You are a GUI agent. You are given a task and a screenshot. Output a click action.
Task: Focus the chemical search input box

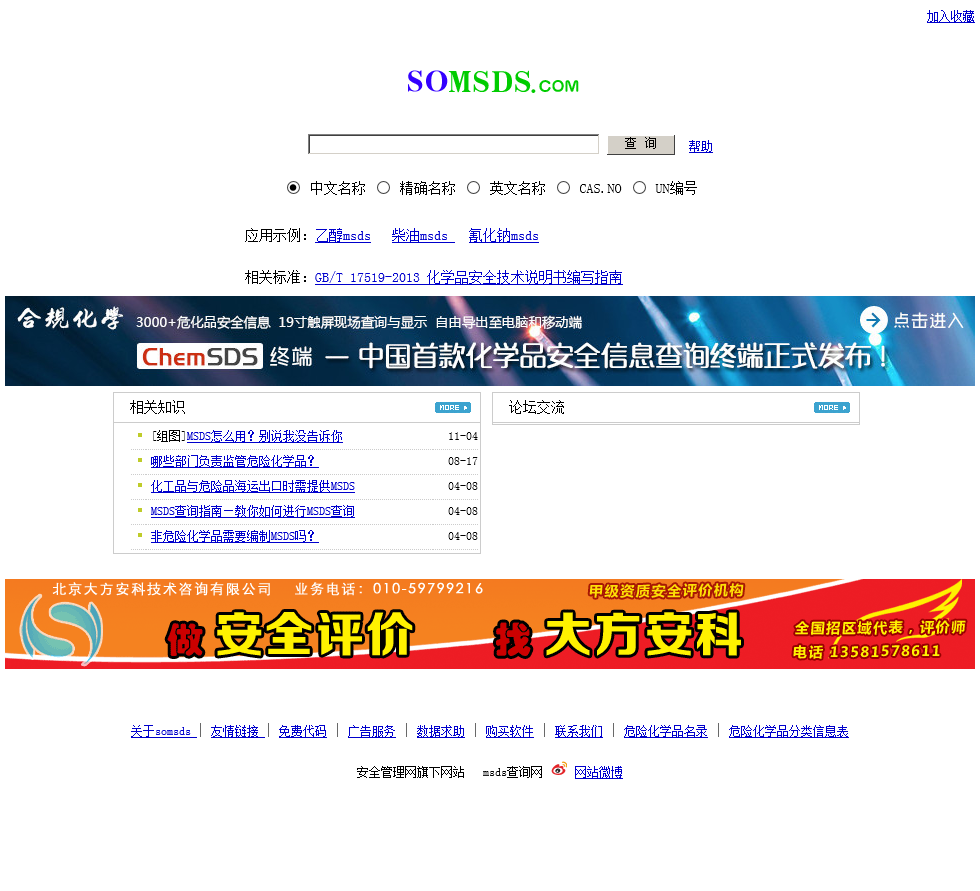coord(453,144)
